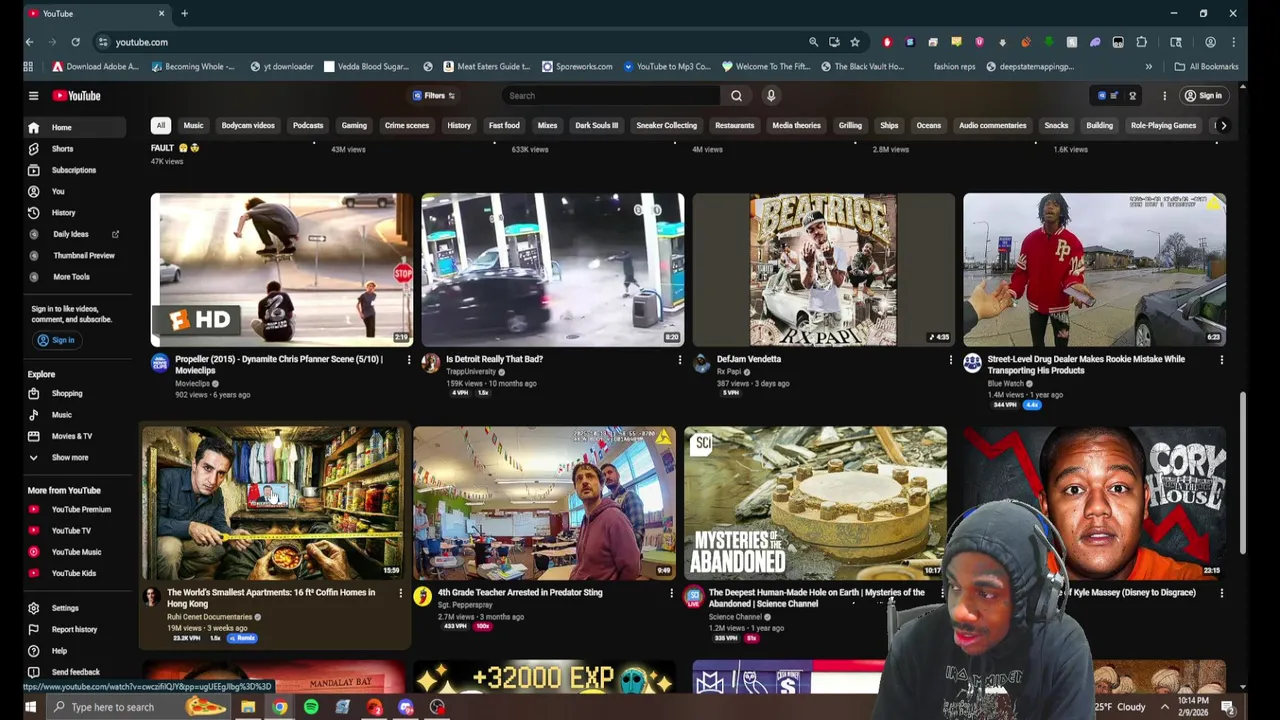
Task: Click the search magnifier button
Action: coord(736,96)
